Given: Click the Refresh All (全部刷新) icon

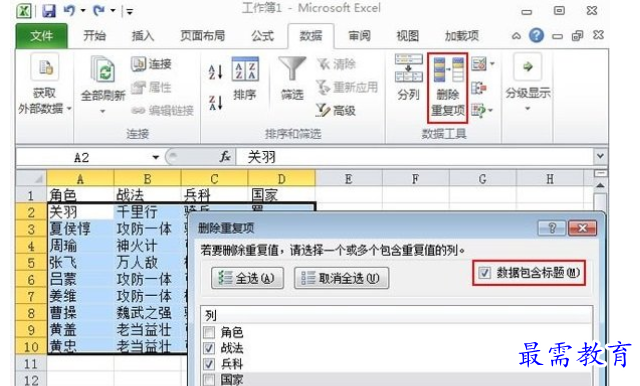Looking at the screenshot, I should point(102,69).
